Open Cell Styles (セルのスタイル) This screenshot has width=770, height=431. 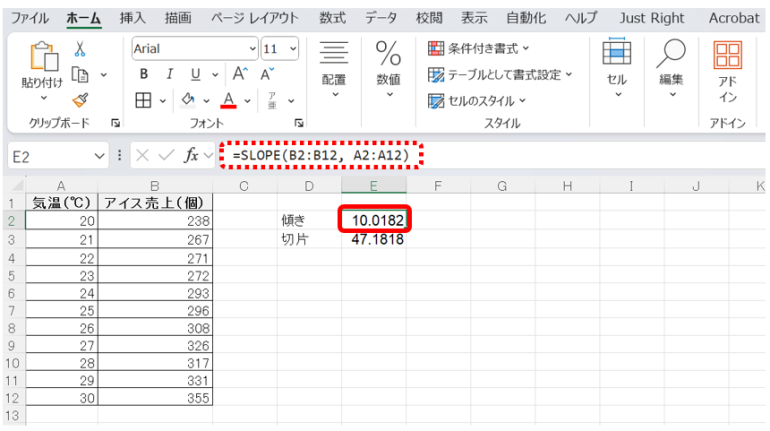coord(477,101)
